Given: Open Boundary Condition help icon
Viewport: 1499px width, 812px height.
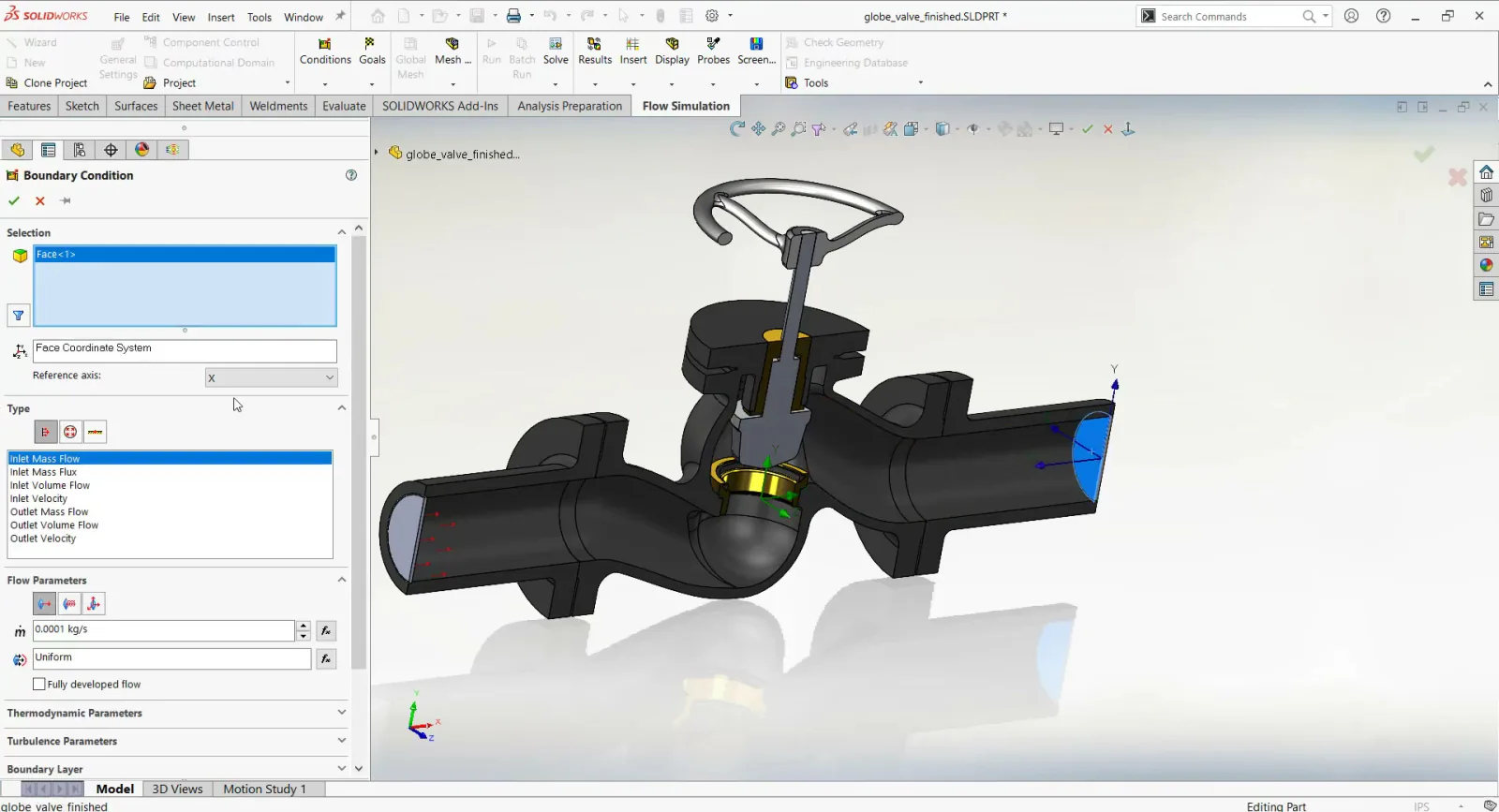Looking at the screenshot, I should (x=351, y=175).
